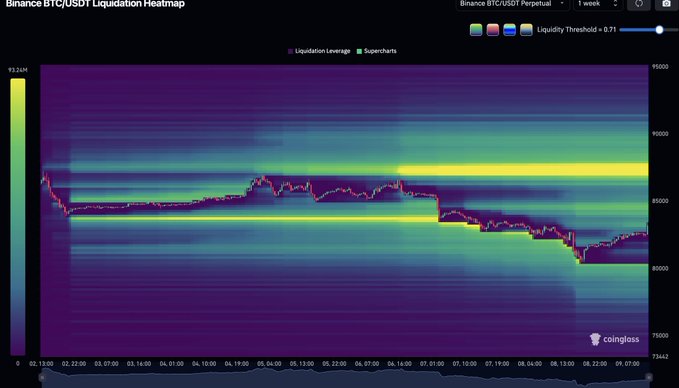679x388 pixels.
Task: Click the 07, 10:00 time axis label
Action: [x=465, y=364]
